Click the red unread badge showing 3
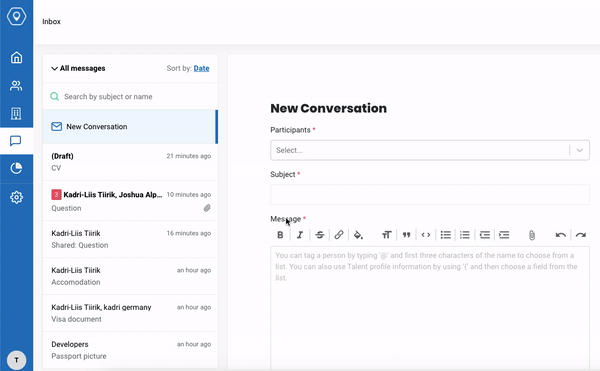Screen dimensions: 600x371 pos(56,194)
